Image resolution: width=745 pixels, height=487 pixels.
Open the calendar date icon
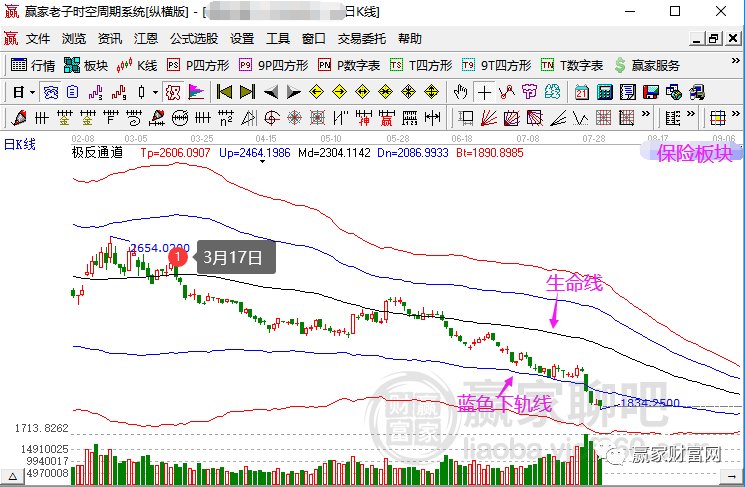582,92
